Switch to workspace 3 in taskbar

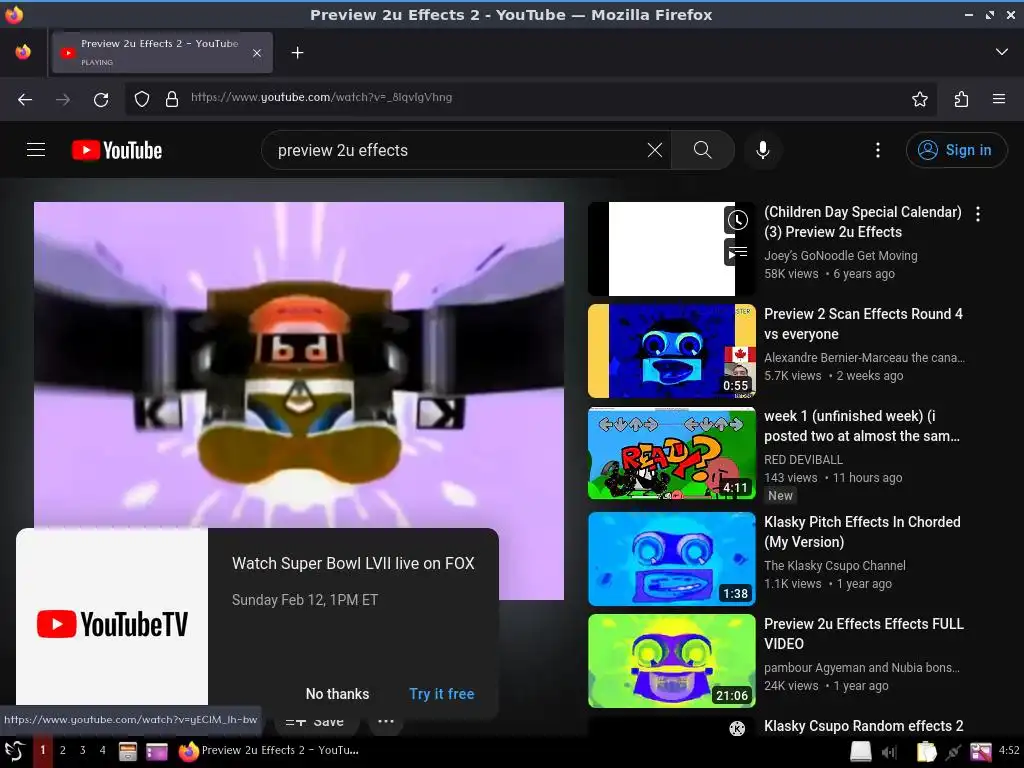tap(82, 750)
